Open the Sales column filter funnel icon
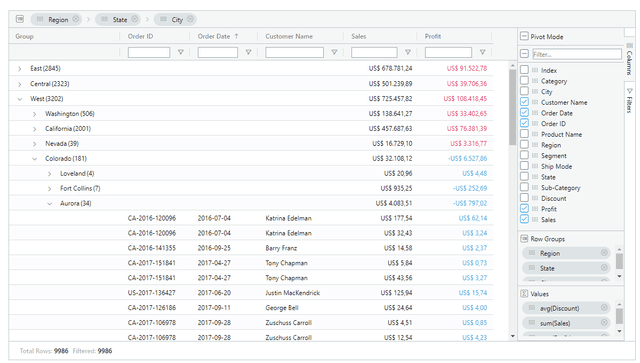This screenshot has width=640, height=363. click(x=407, y=52)
